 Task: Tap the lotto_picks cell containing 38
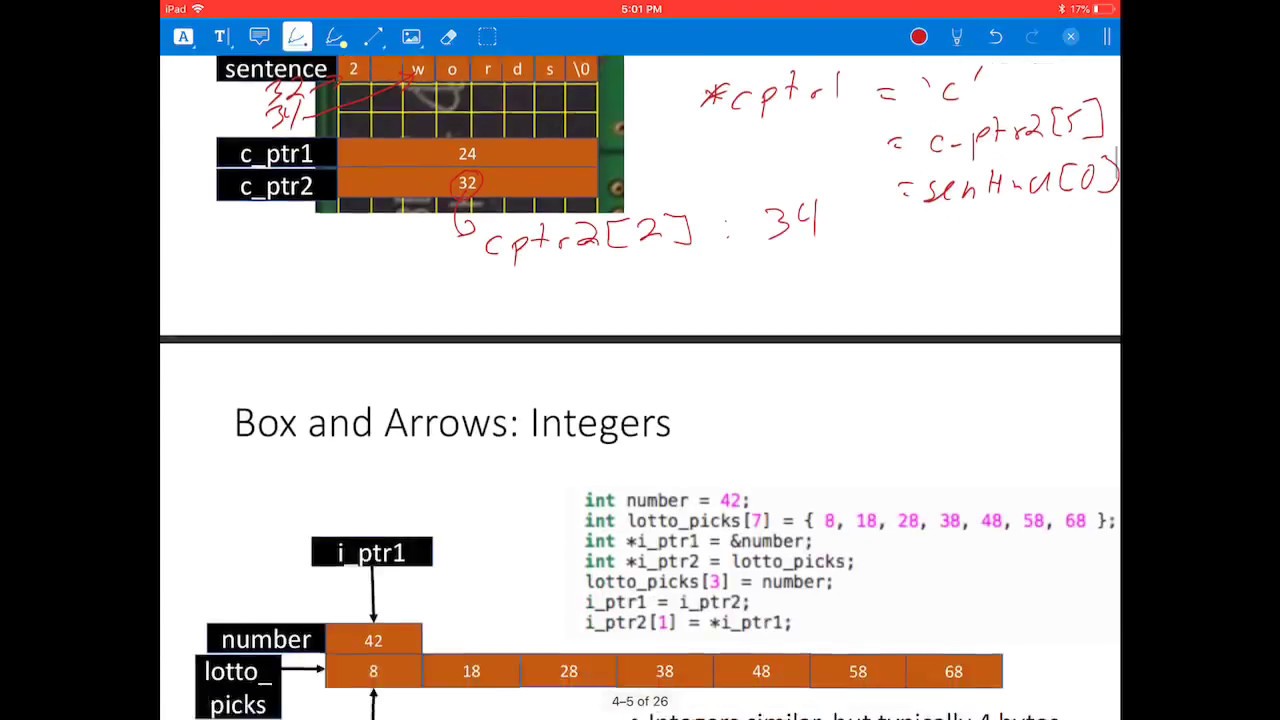(x=665, y=671)
